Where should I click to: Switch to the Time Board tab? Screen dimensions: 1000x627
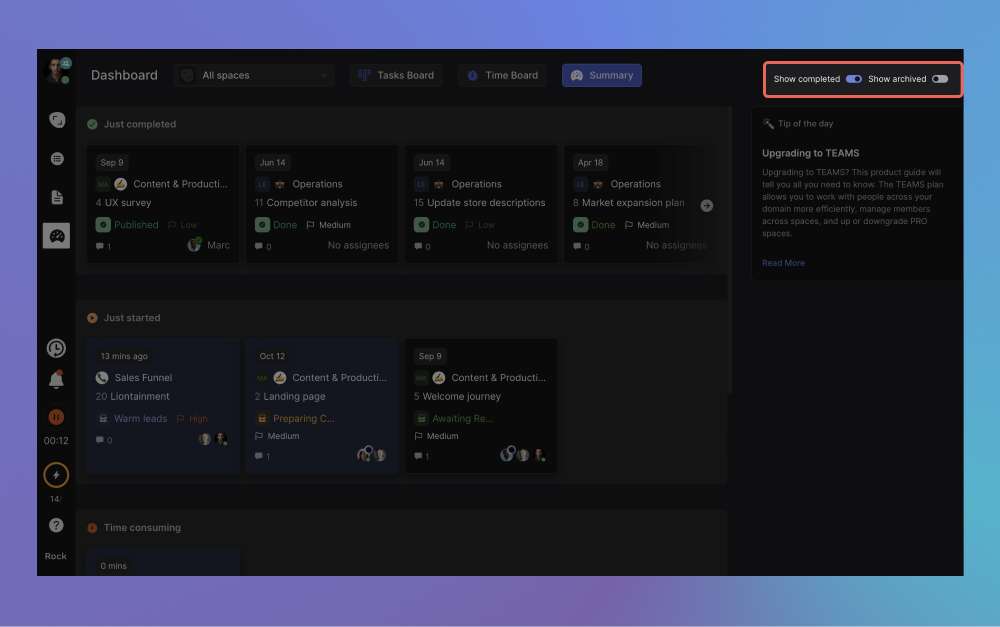pyautogui.click(x=502, y=75)
